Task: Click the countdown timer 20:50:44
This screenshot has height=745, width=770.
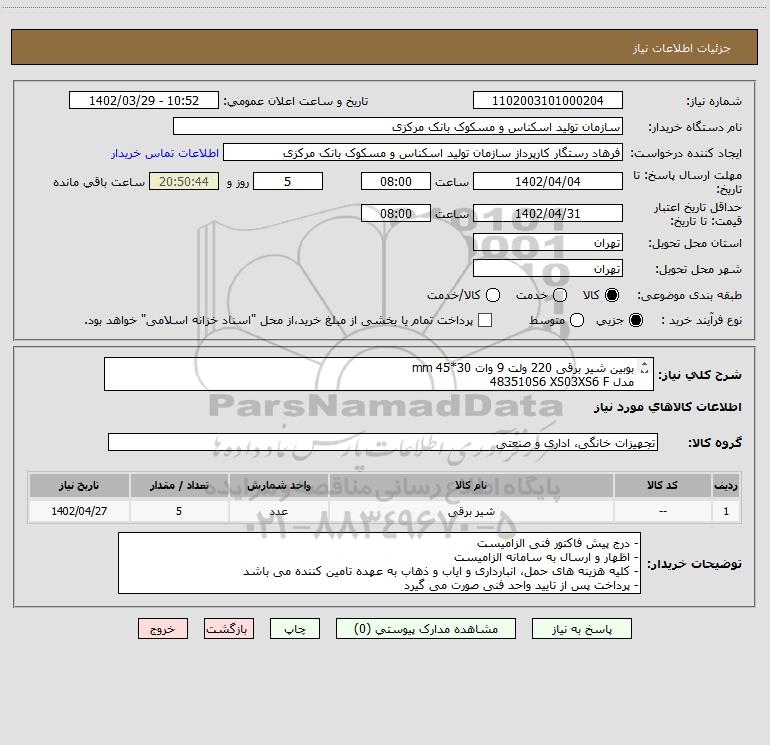Action: pos(184,182)
